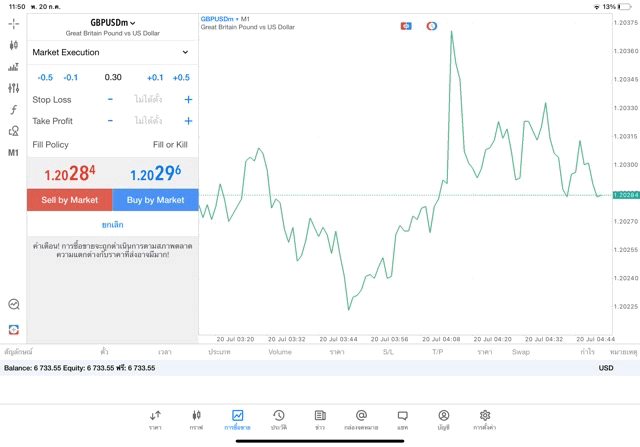Select the crosshair tool in left sidebar

tap(13, 24)
